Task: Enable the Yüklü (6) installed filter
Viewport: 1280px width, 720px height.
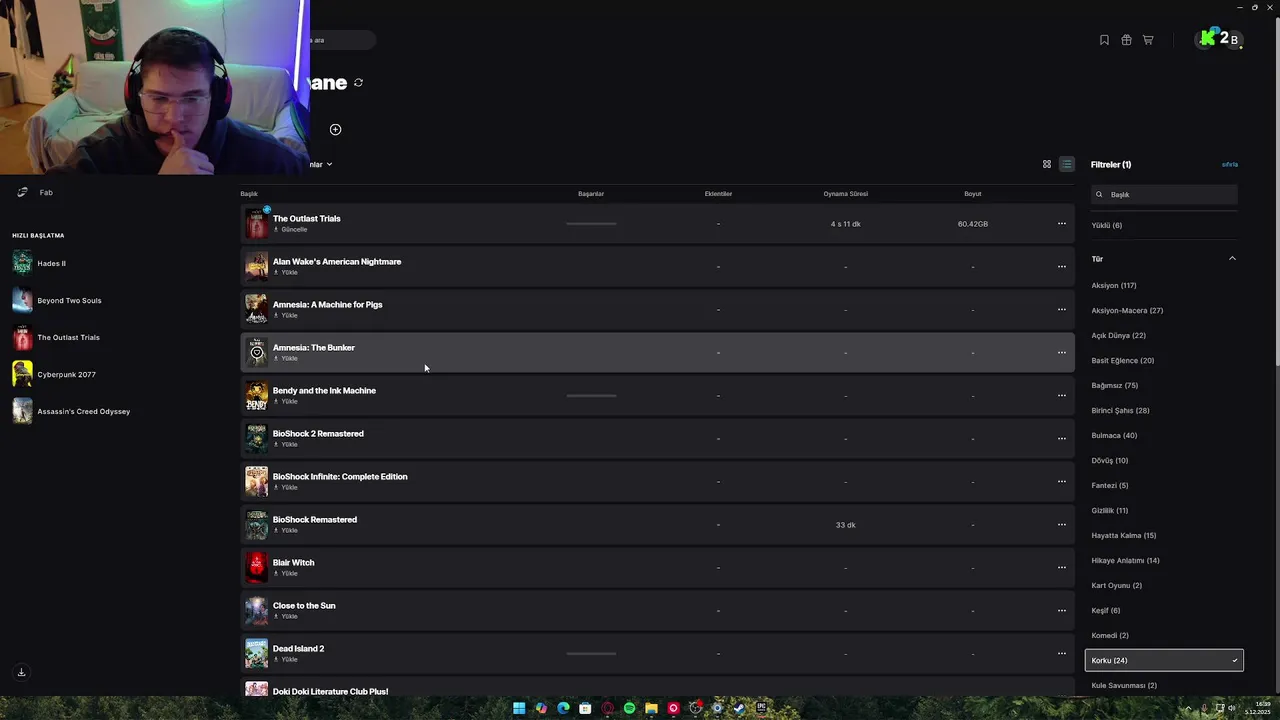Action: point(1107,225)
